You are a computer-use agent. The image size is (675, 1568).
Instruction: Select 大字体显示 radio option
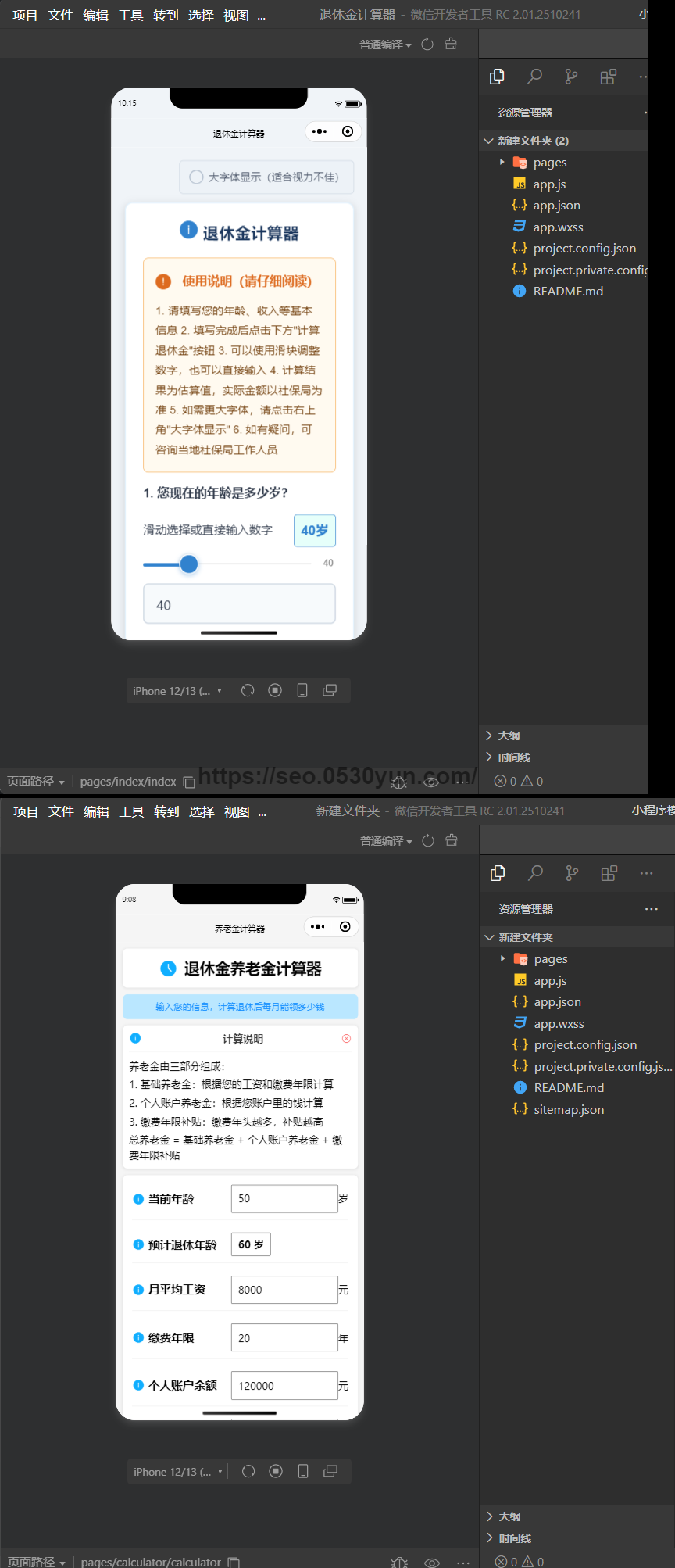pyautogui.click(x=197, y=177)
